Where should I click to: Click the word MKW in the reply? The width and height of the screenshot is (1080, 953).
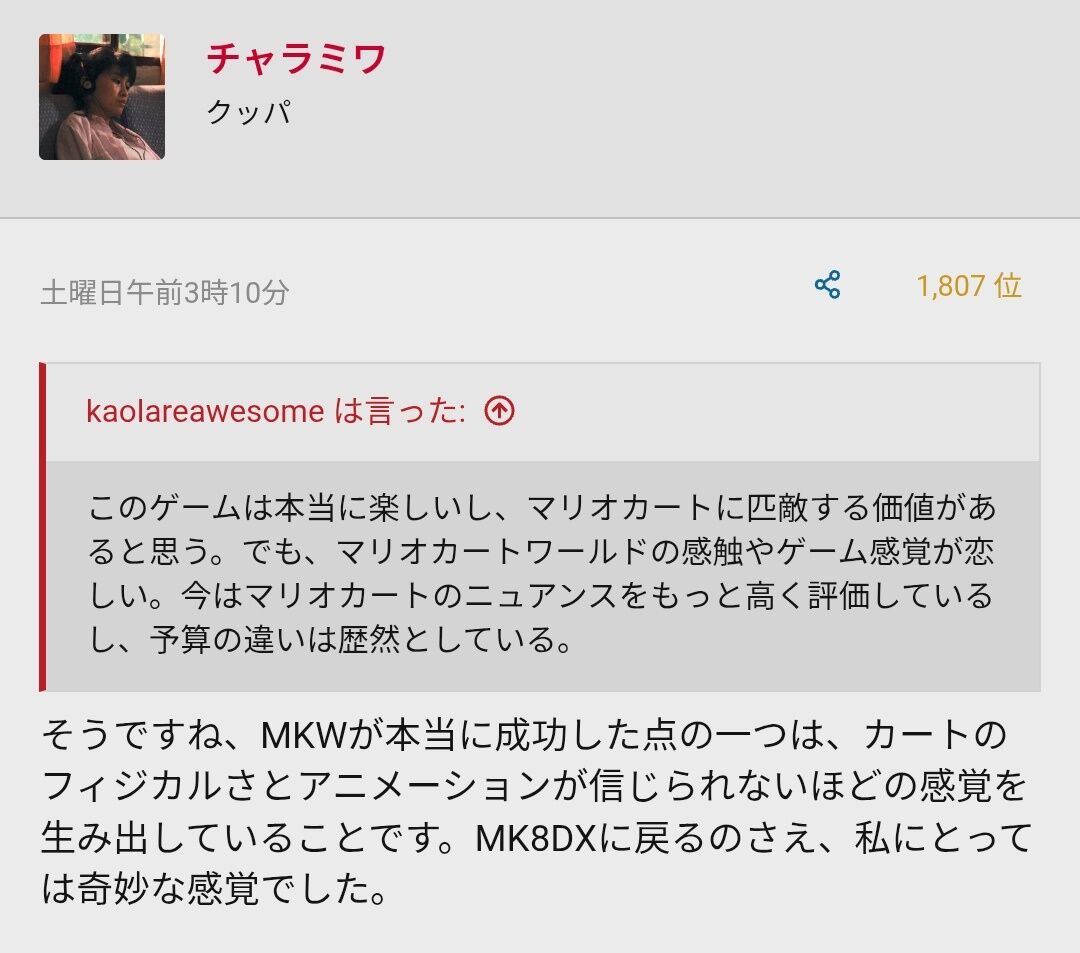click(x=303, y=735)
